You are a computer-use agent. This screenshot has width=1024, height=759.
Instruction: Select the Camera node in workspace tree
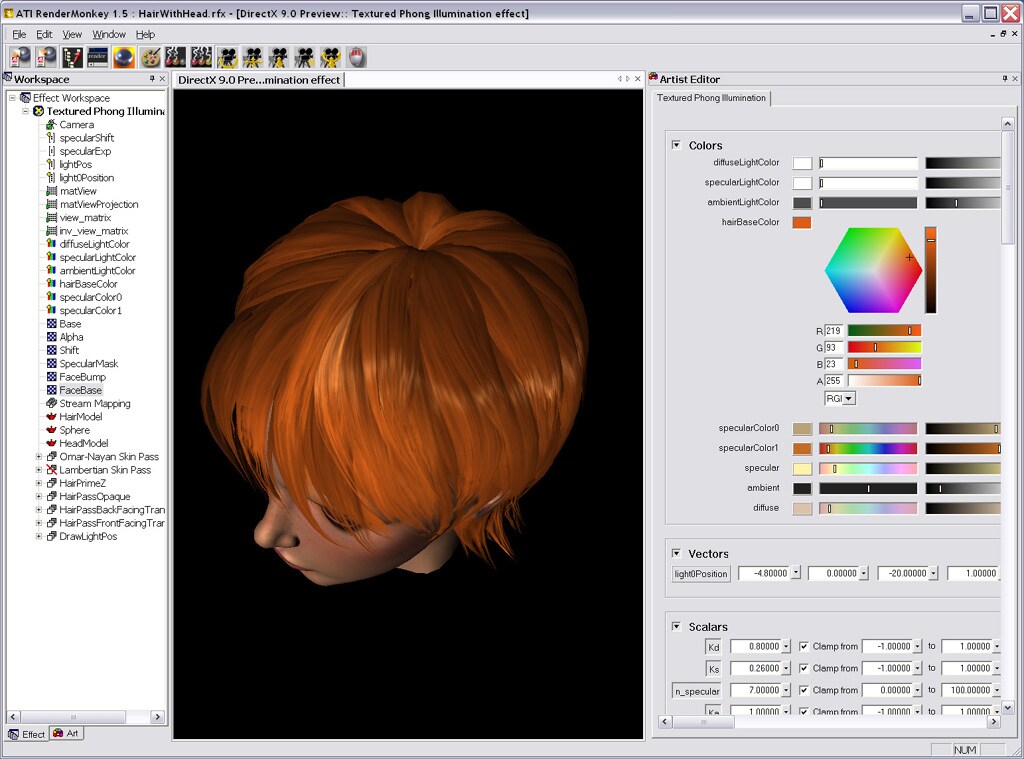pyautogui.click(x=76, y=125)
